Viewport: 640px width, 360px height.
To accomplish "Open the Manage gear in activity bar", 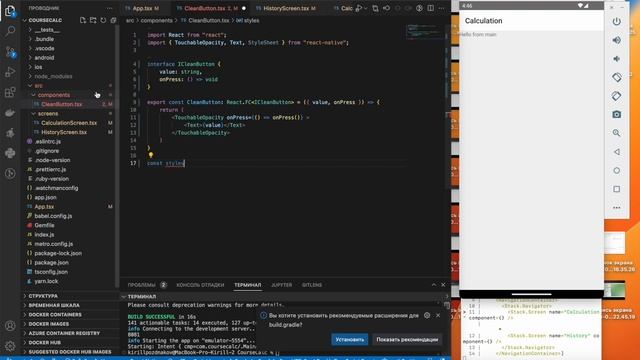I will 10,346.
